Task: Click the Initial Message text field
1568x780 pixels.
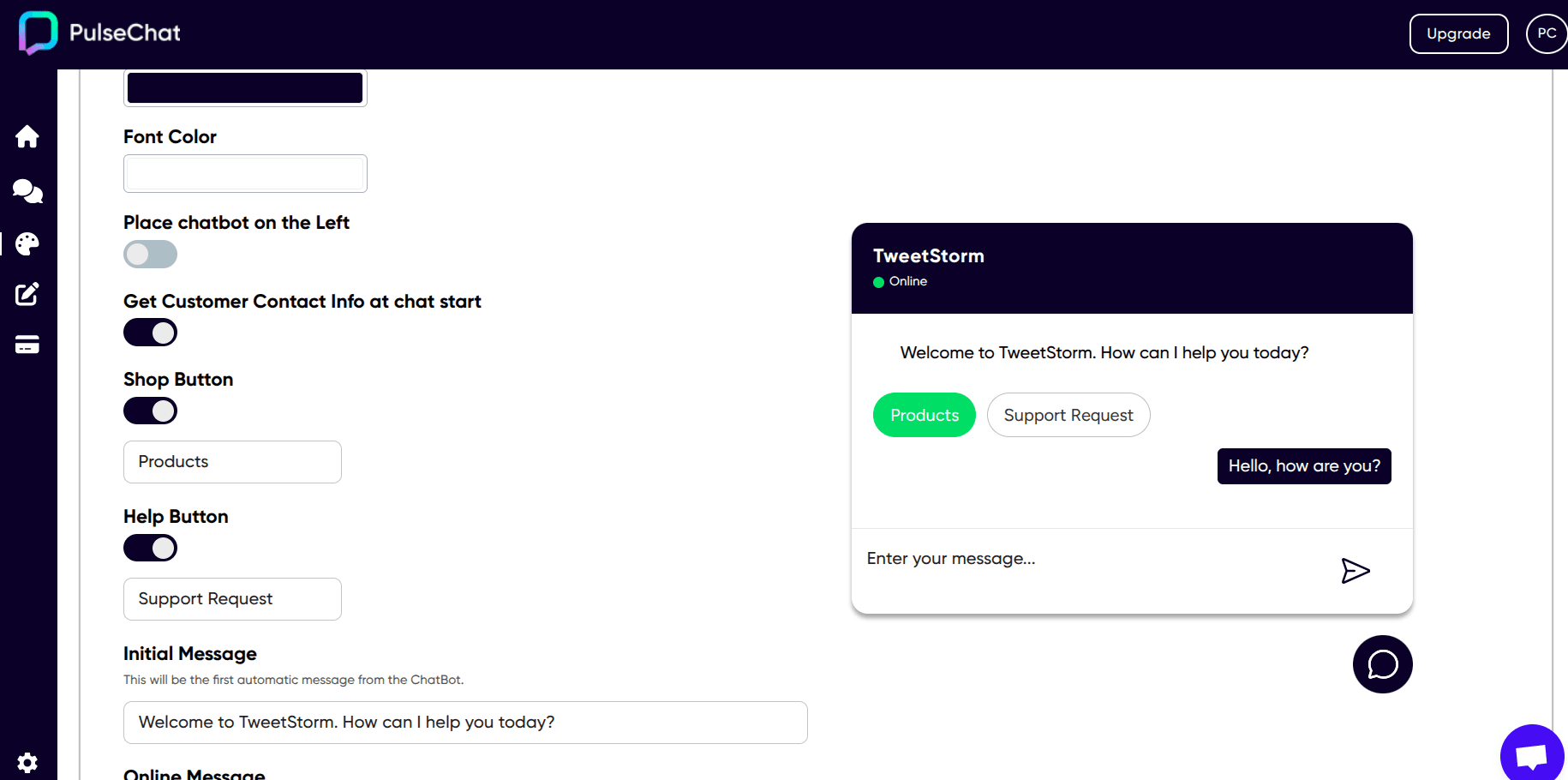Action: point(465,723)
